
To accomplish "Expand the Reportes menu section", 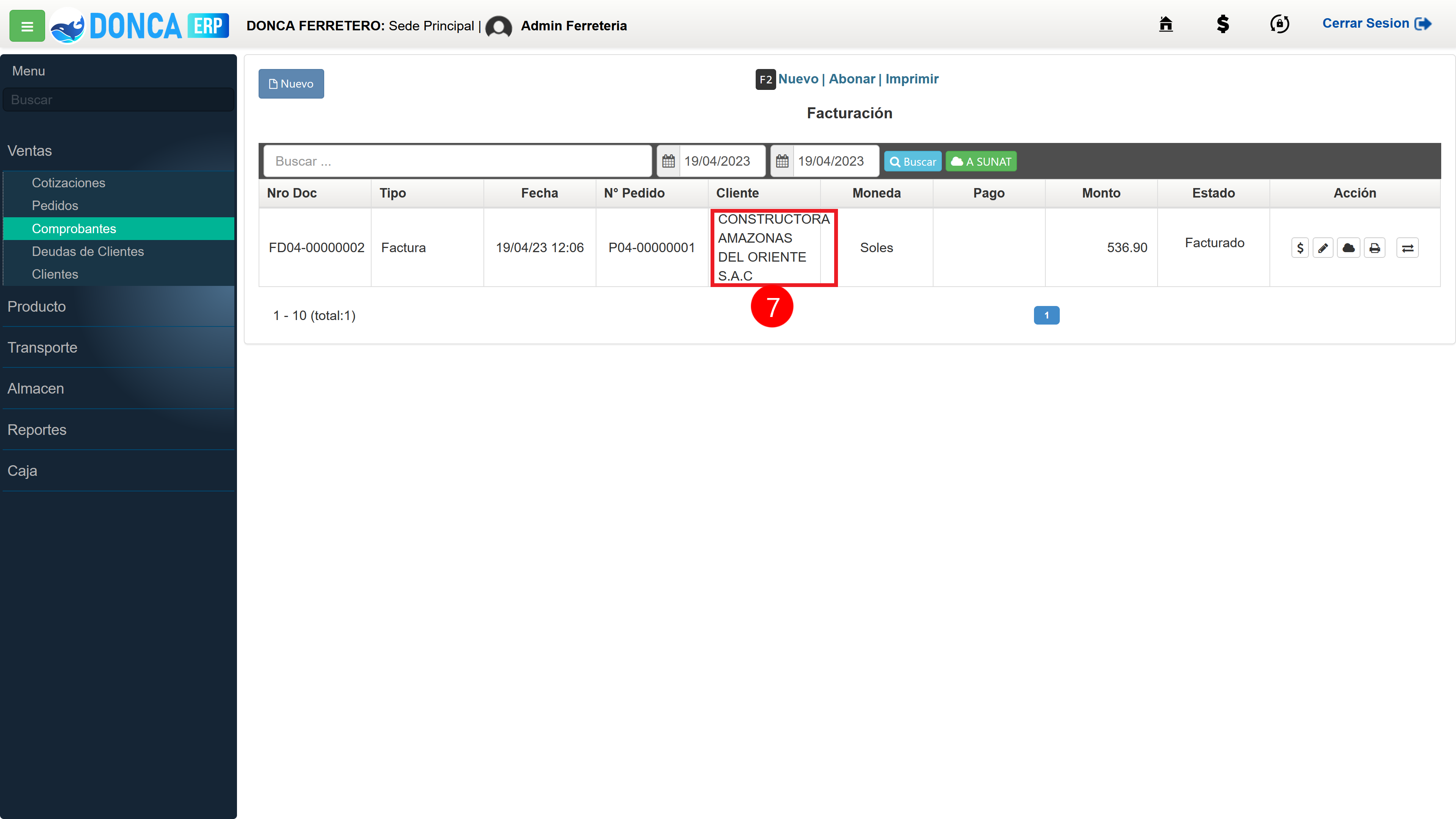I will [119, 430].
